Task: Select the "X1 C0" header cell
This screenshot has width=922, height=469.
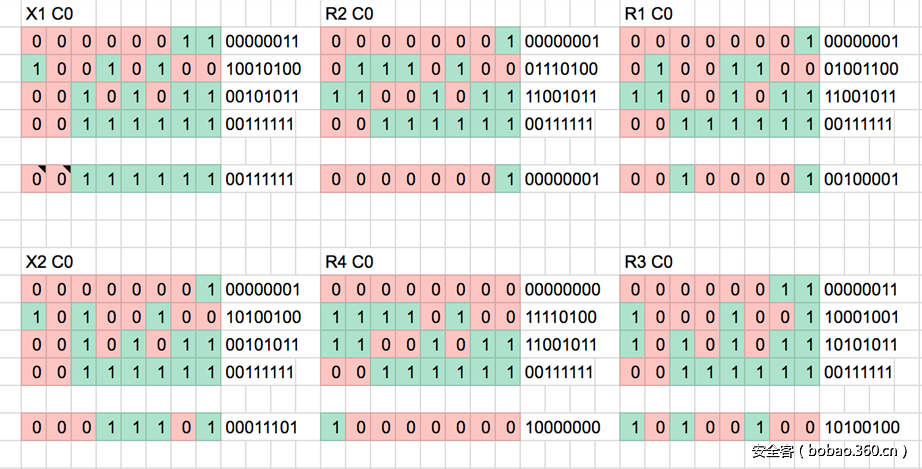Action: click(49, 14)
